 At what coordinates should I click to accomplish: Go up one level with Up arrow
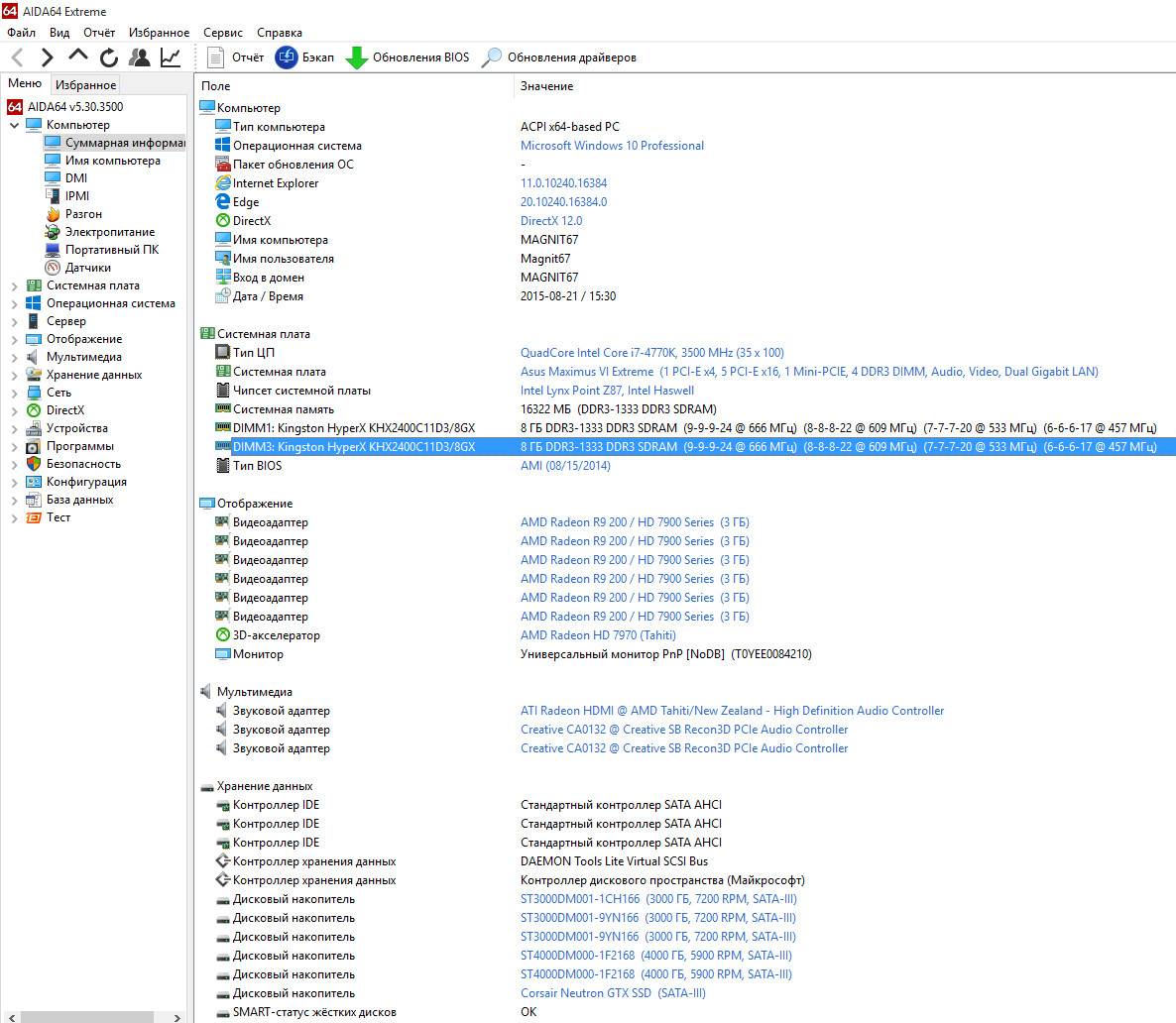tap(78, 56)
